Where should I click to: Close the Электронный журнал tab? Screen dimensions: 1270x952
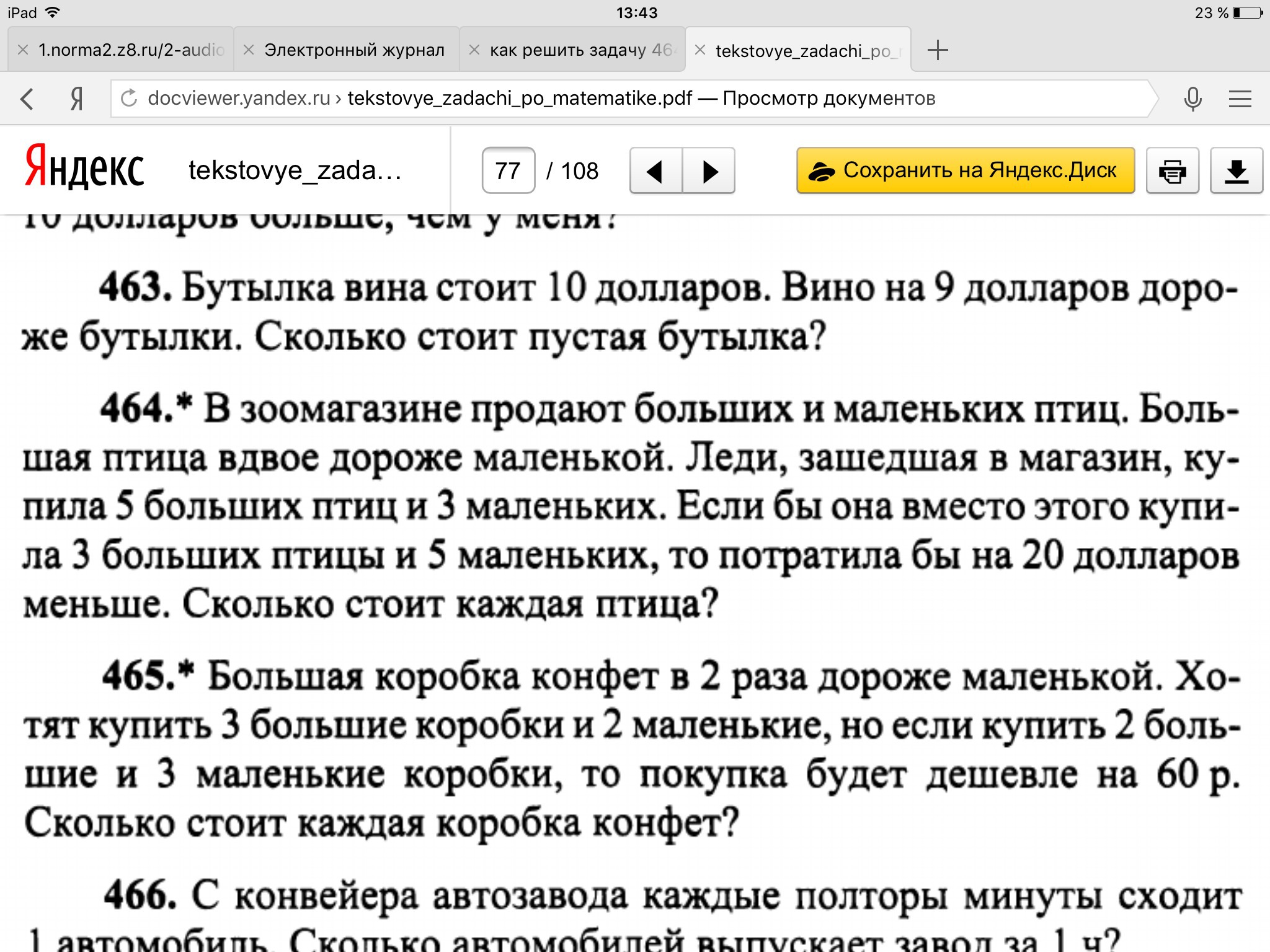249,50
